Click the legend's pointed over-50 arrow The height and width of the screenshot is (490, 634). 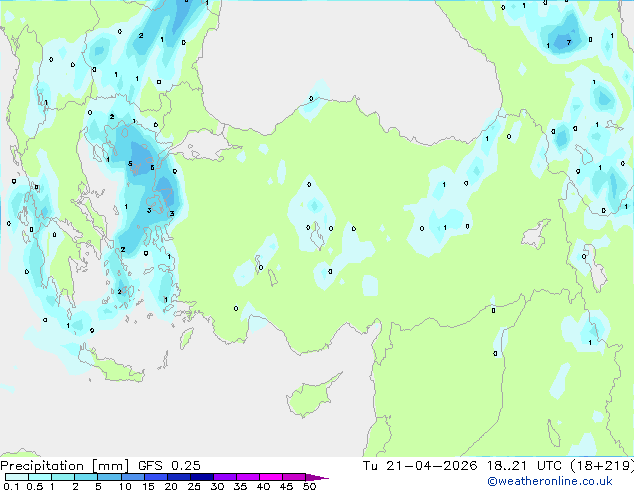coord(317,477)
